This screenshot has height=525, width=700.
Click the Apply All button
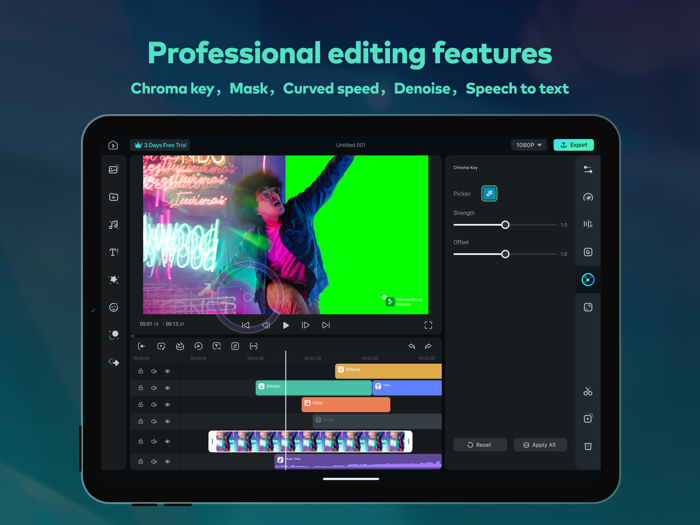coord(540,445)
